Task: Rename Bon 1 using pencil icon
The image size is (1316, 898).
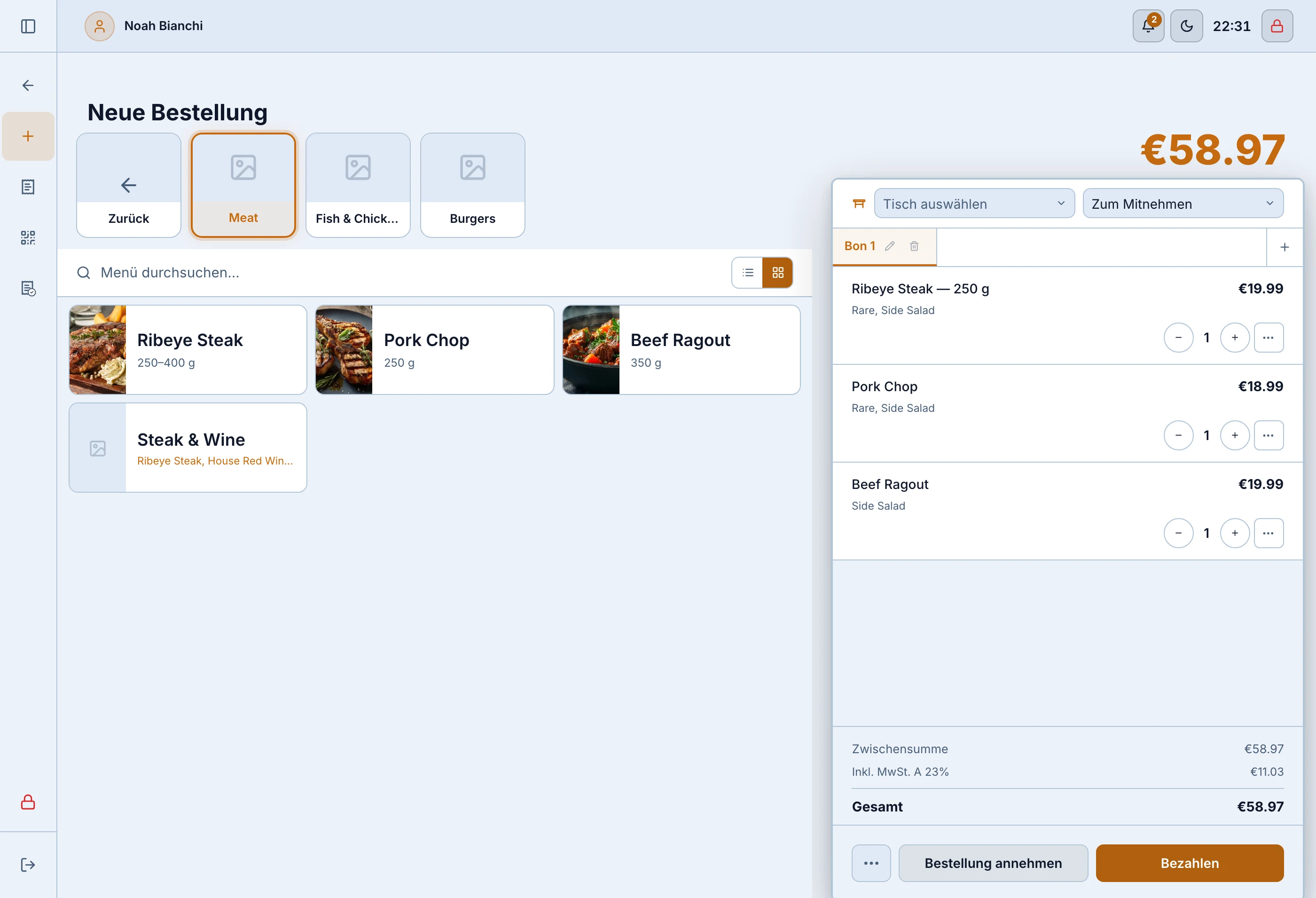Action: pyautogui.click(x=890, y=246)
